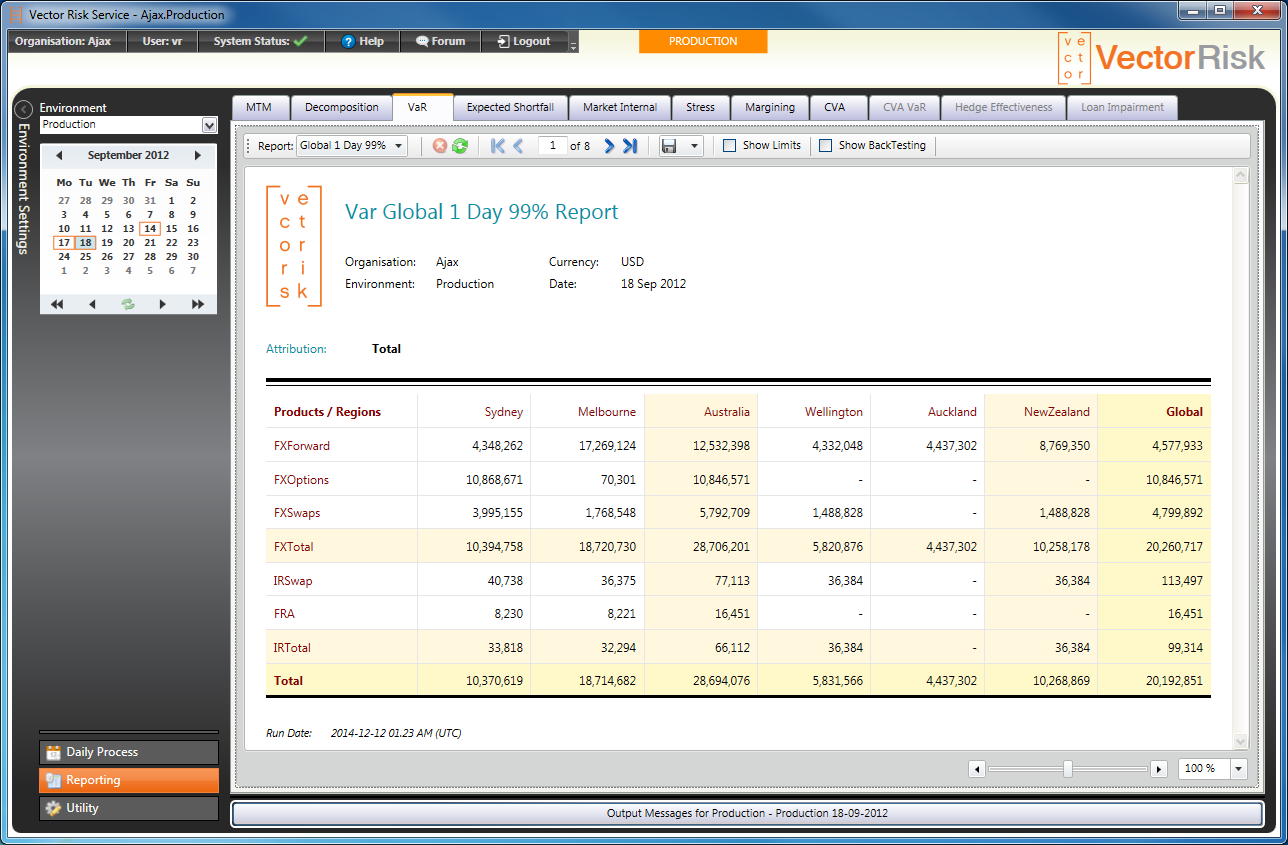The height and width of the screenshot is (845, 1288).
Task: Click the IRSwap row label
Action: (x=293, y=580)
